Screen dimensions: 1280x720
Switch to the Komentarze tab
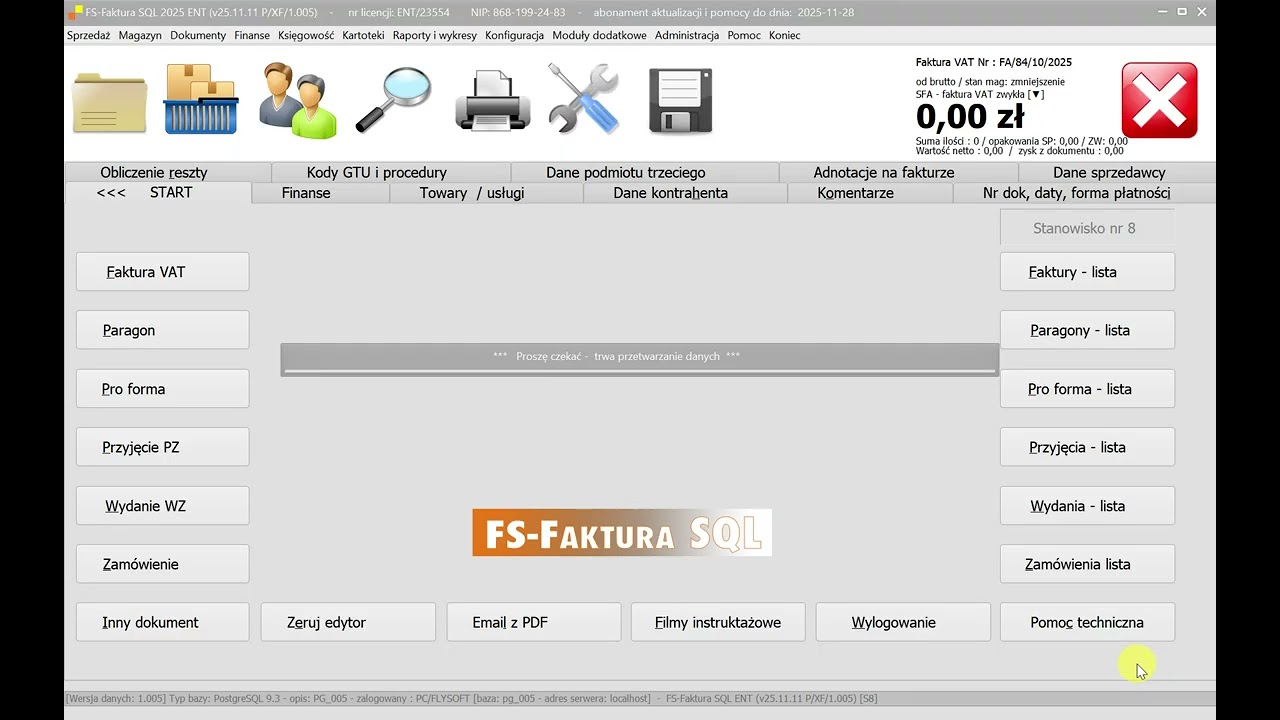click(869, 193)
